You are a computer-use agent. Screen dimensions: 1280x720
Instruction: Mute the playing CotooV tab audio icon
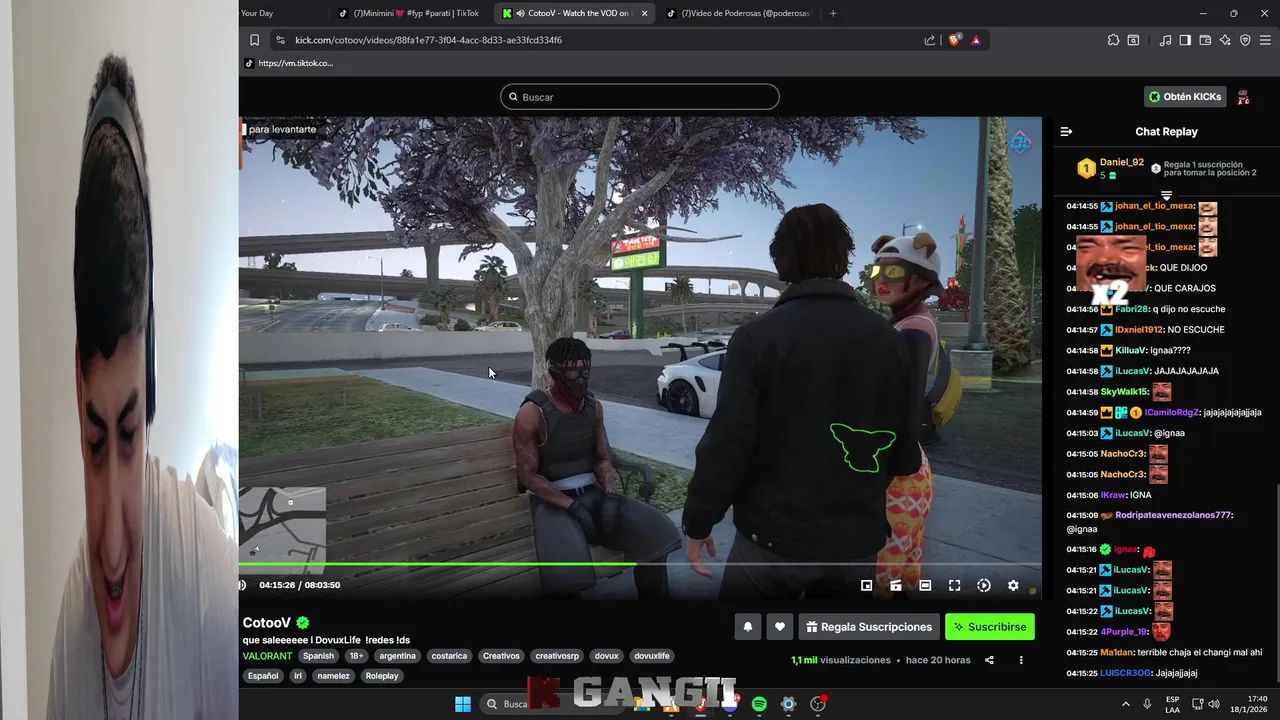coord(520,13)
